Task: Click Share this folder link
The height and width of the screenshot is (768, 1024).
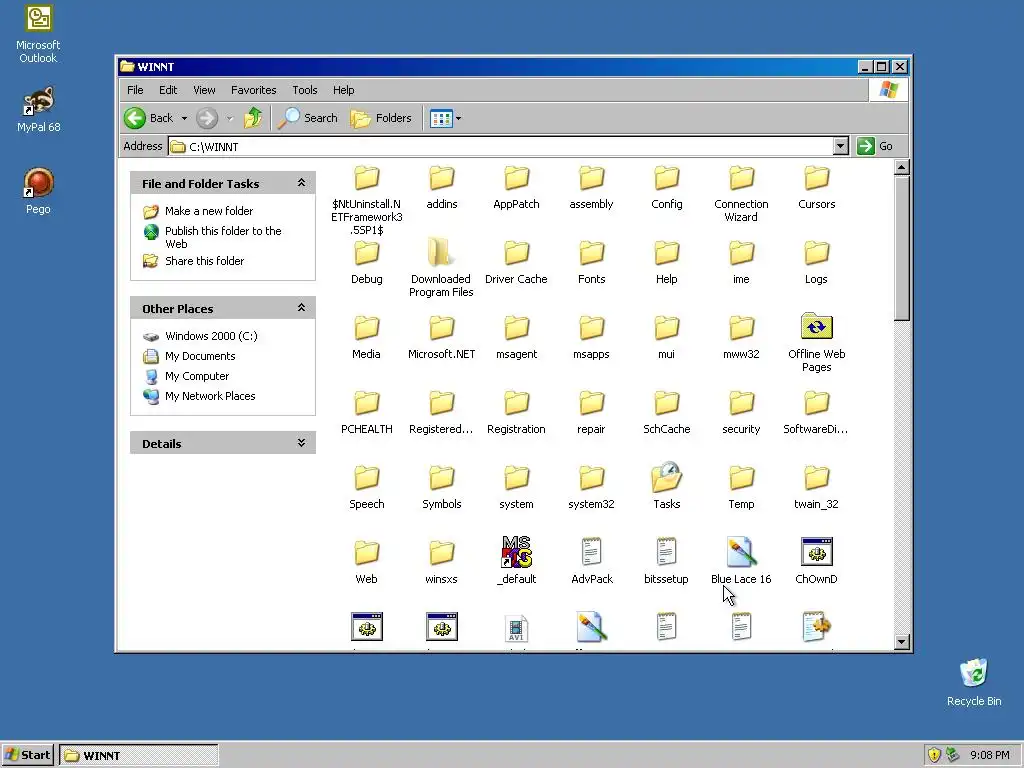Action: [x=204, y=261]
